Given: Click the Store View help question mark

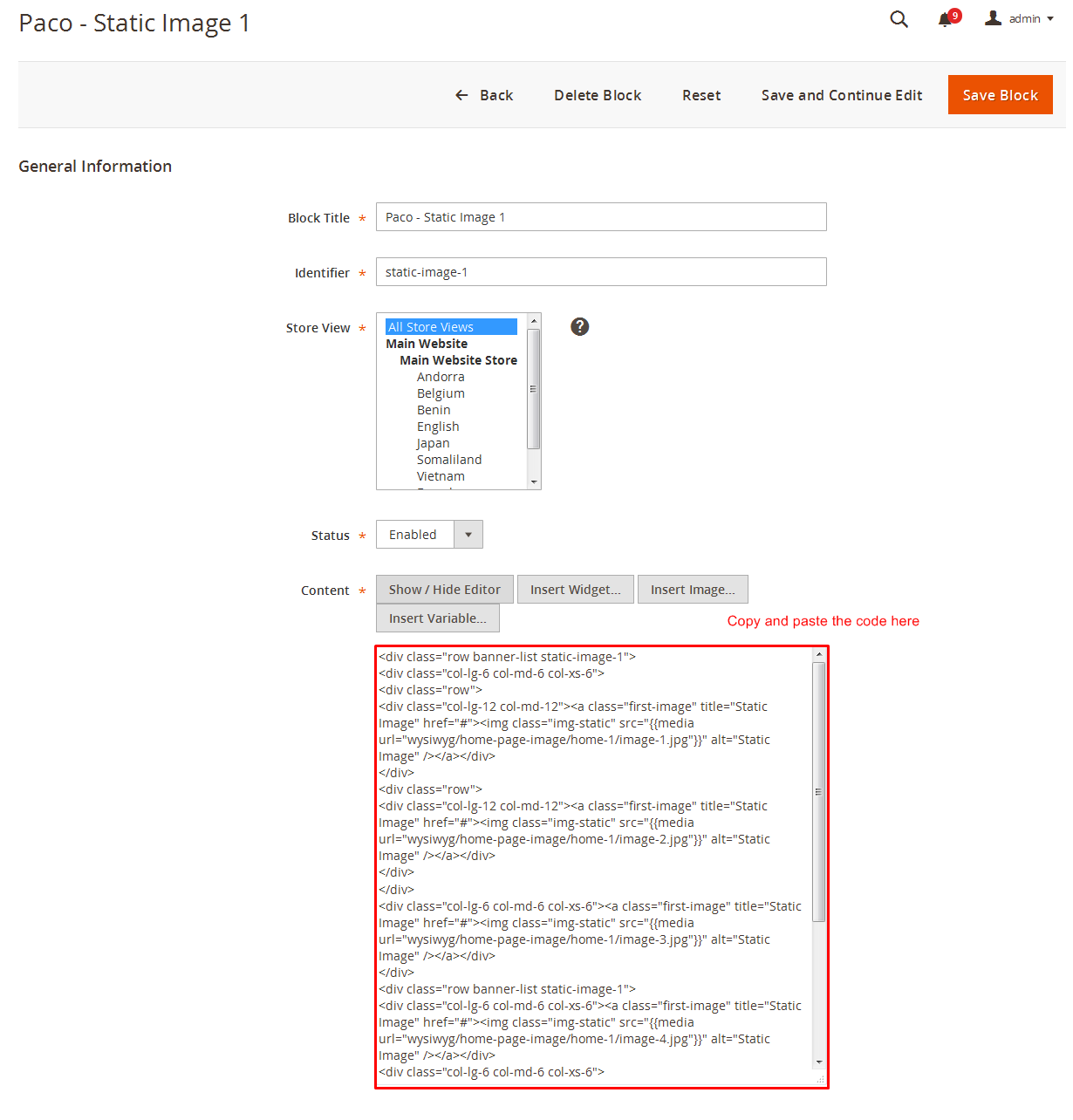Looking at the screenshot, I should click(x=579, y=326).
